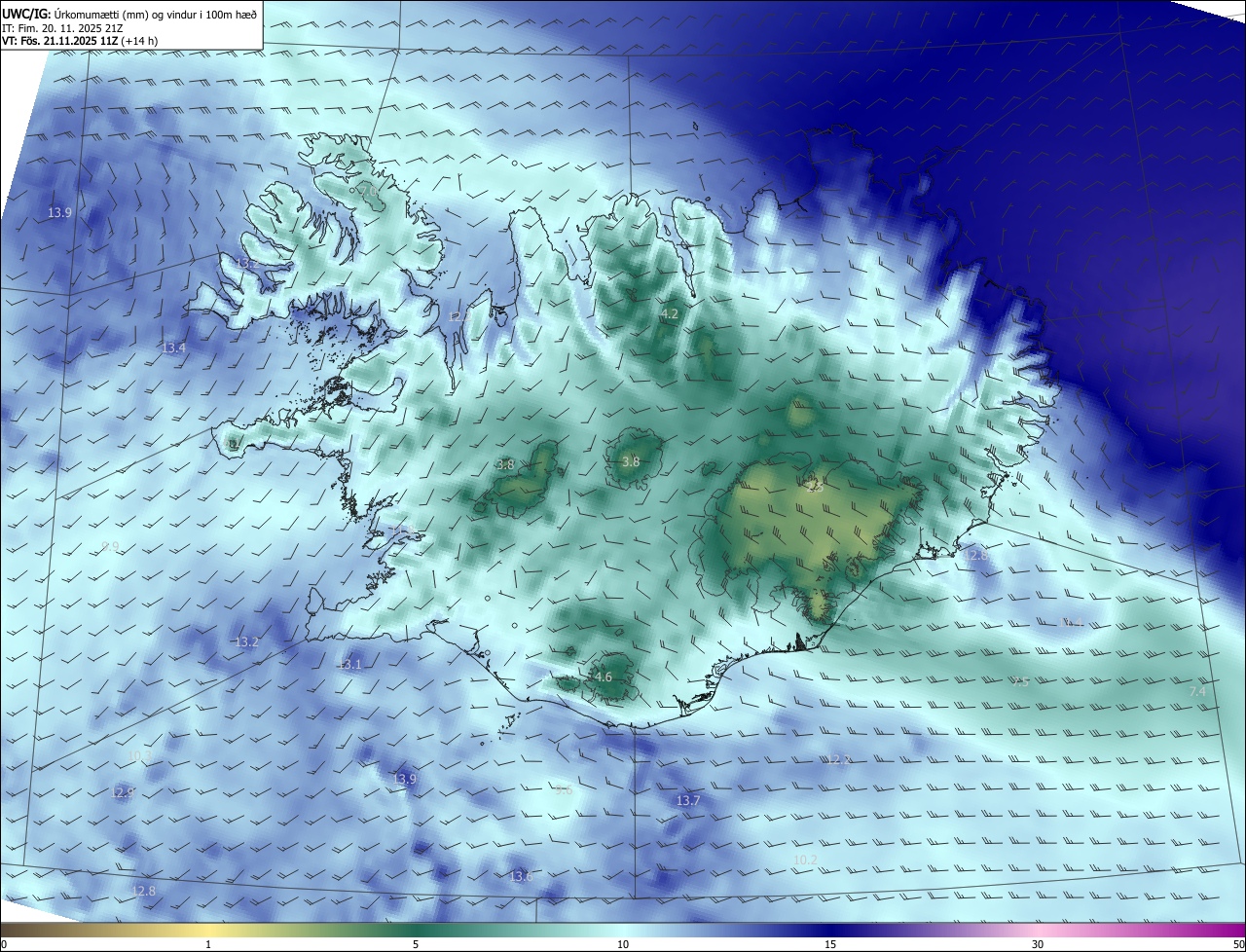The width and height of the screenshot is (1246, 952).
Task: Select the 12.9 value label on the map
Action: pos(123,793)
